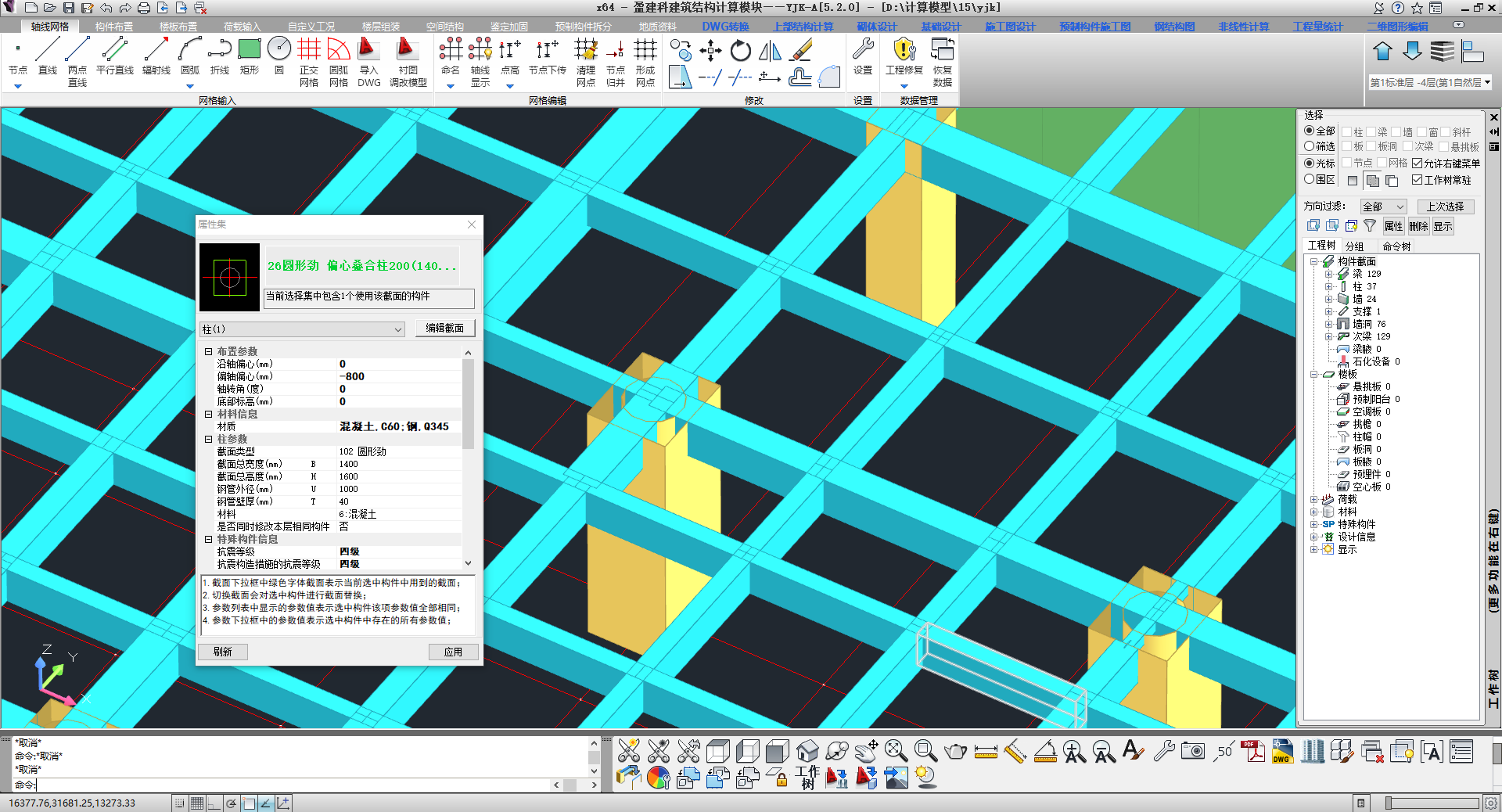The height and width of the screenshot is (812, 1502).
Task: Open the 方向过滤 dropdown
Action: click(1383, 207)
